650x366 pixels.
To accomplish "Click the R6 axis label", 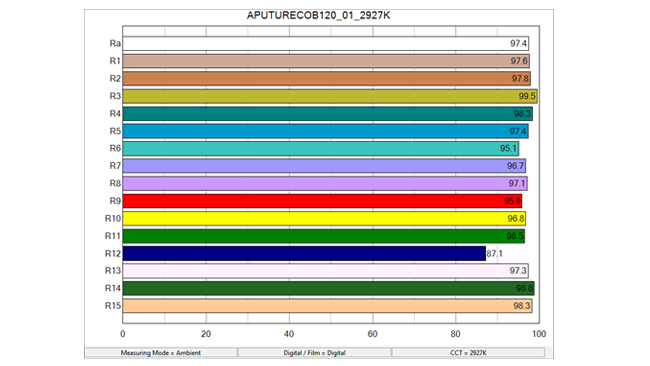I will coord(115,148).
